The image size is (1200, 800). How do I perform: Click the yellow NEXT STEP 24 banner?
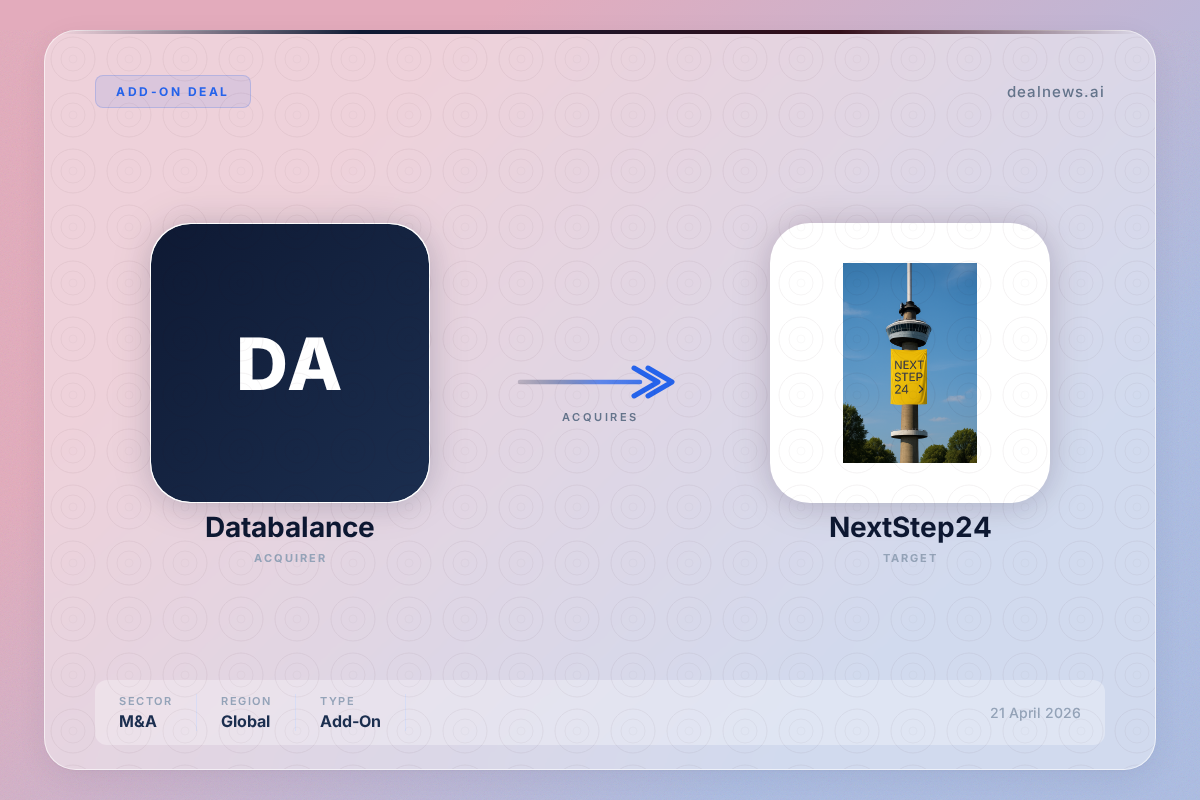click(x=908, y=377)
